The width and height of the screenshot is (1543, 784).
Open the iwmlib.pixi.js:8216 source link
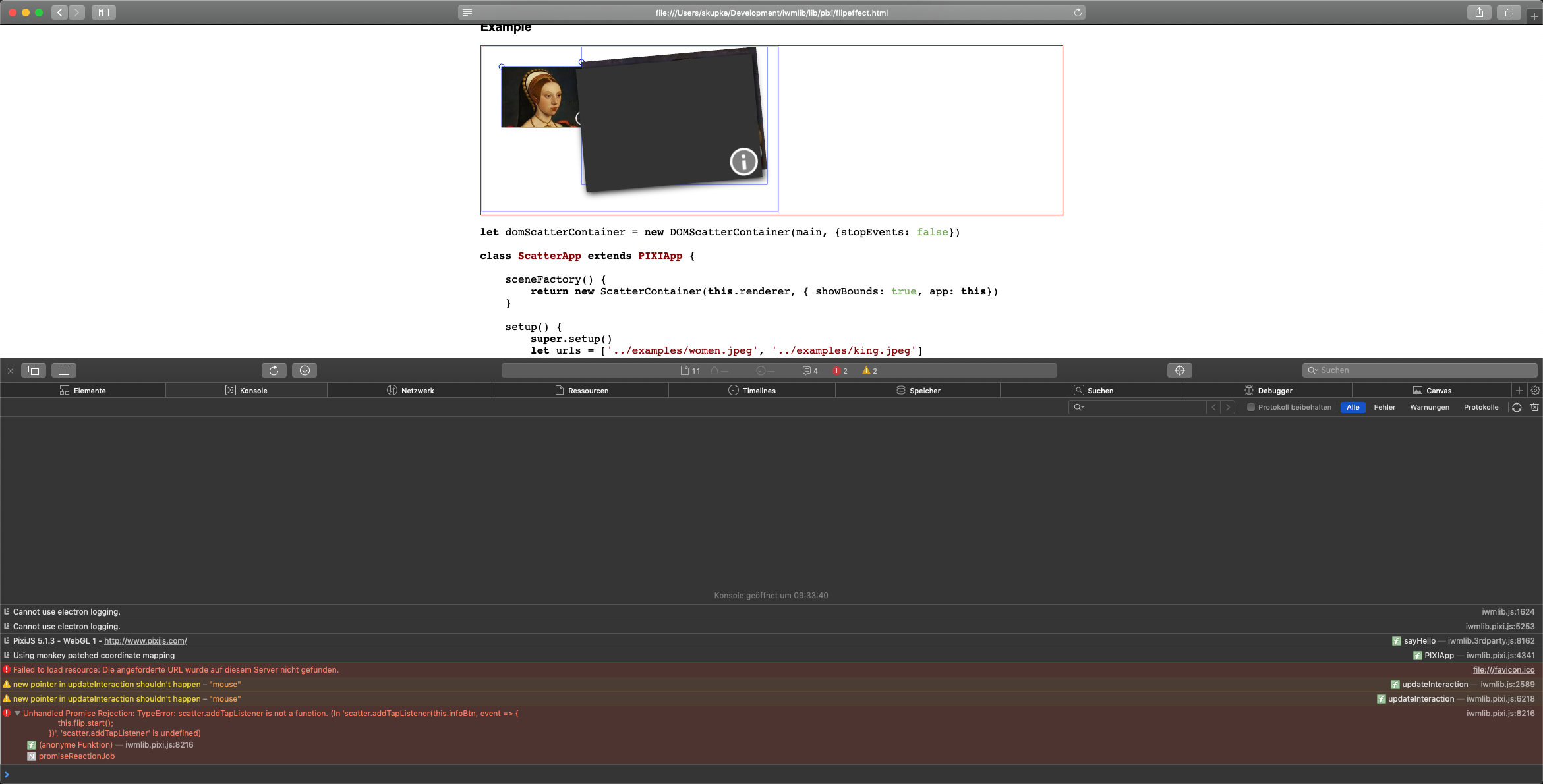pyautogui.click(x=1500, y=714)
